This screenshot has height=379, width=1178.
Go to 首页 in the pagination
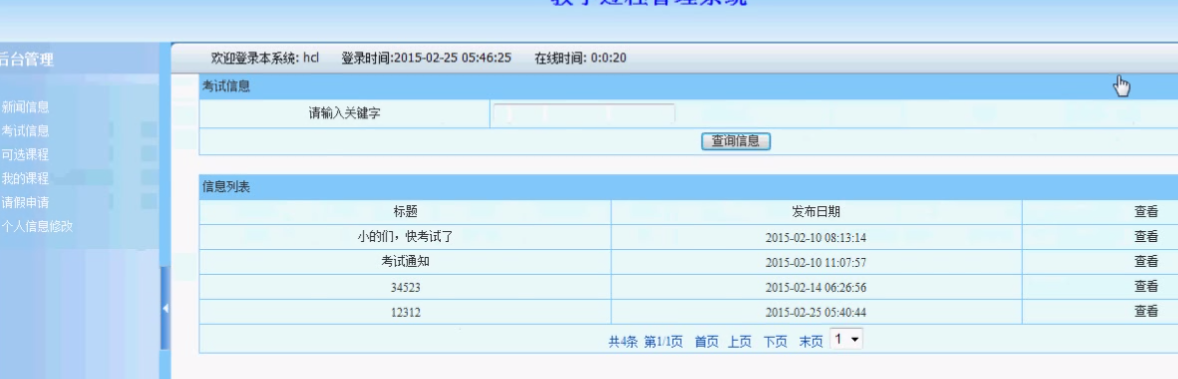[706, 341]
